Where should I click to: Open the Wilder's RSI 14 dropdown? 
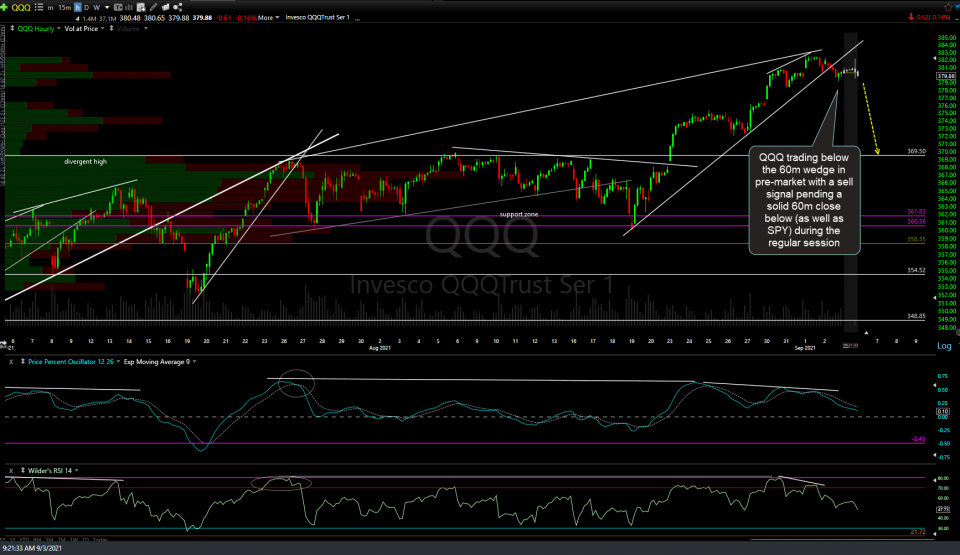[77, 471]
